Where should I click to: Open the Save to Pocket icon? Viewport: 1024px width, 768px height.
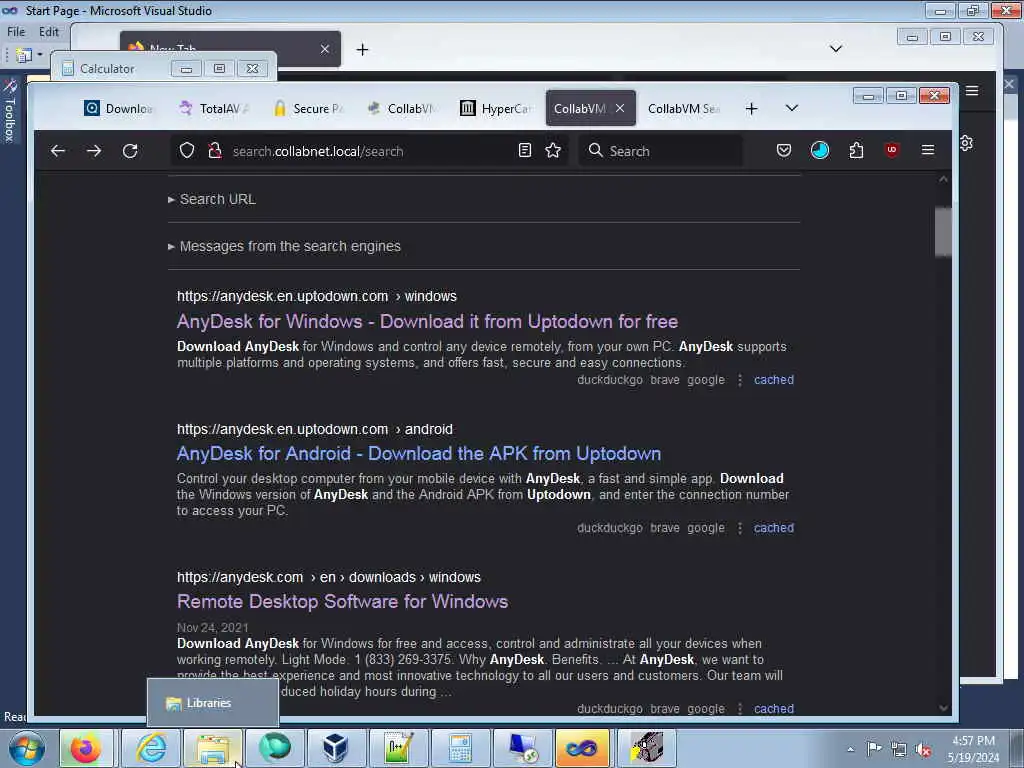784,151
